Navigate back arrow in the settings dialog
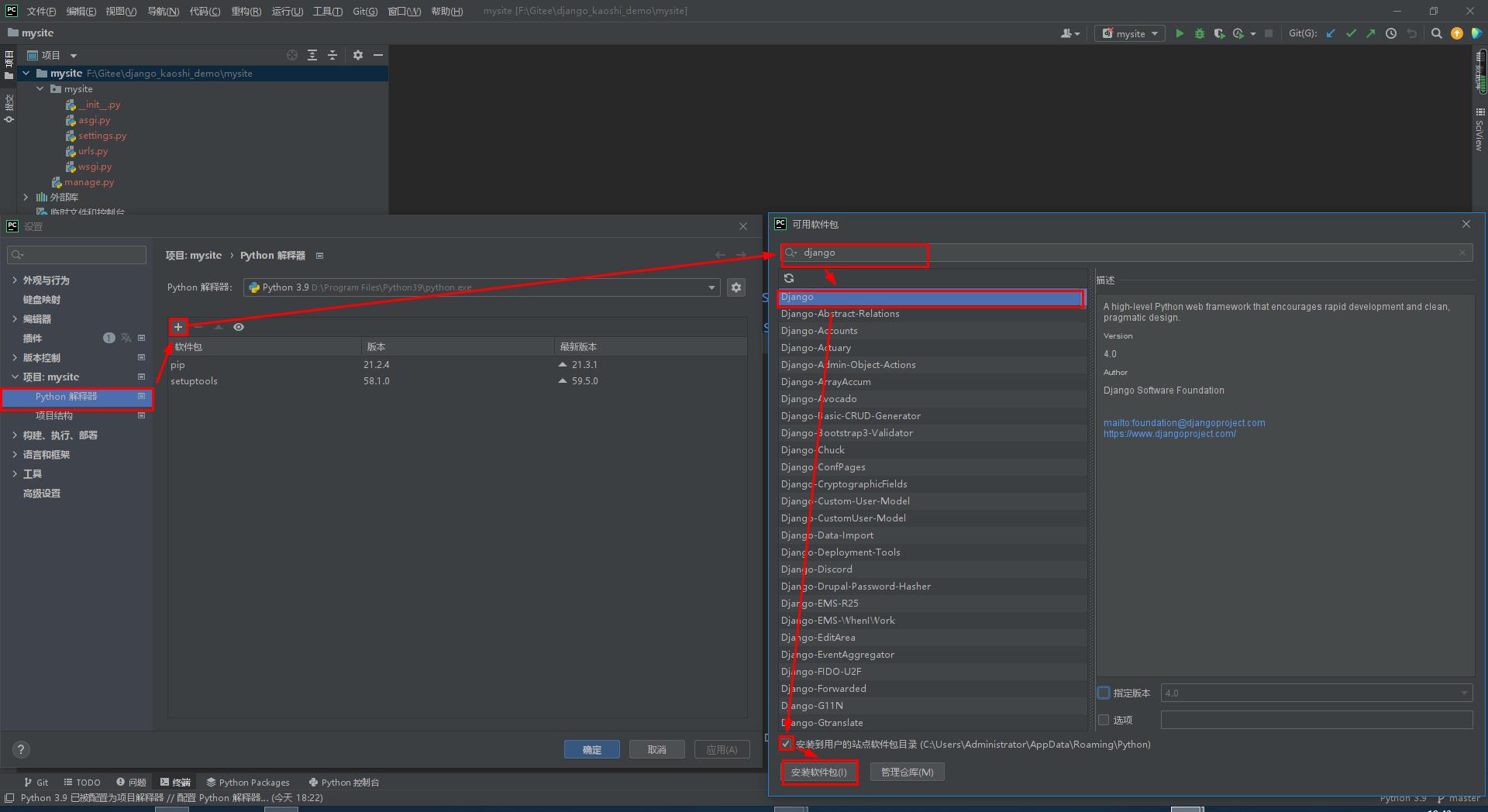 [721, 255]
